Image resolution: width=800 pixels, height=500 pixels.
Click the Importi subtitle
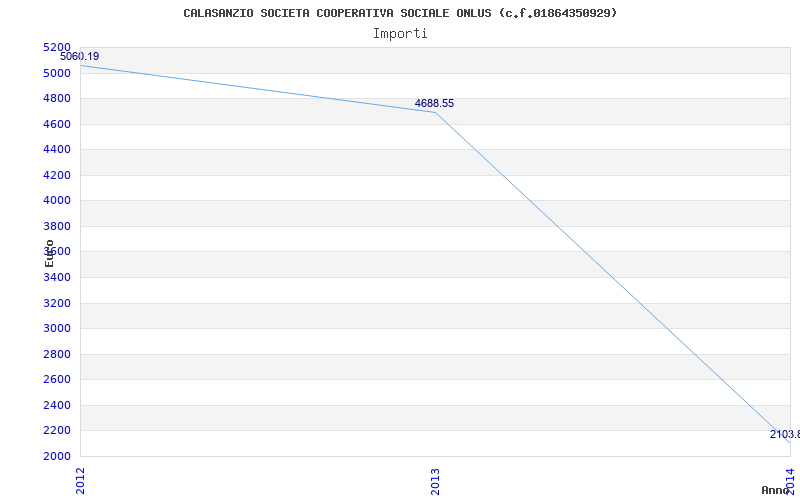pos(400,34)
